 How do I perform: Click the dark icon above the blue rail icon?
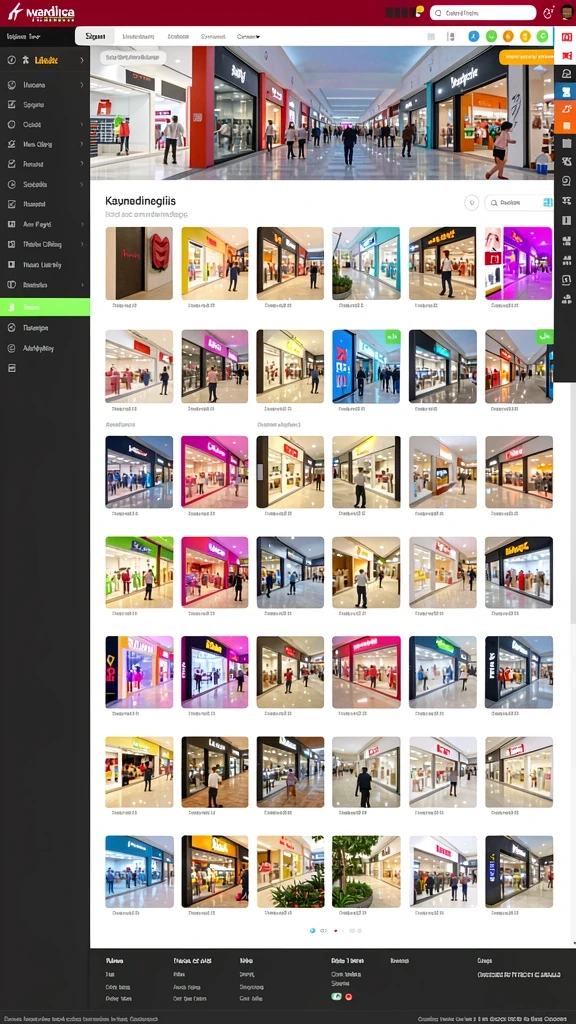click(566, 73)
